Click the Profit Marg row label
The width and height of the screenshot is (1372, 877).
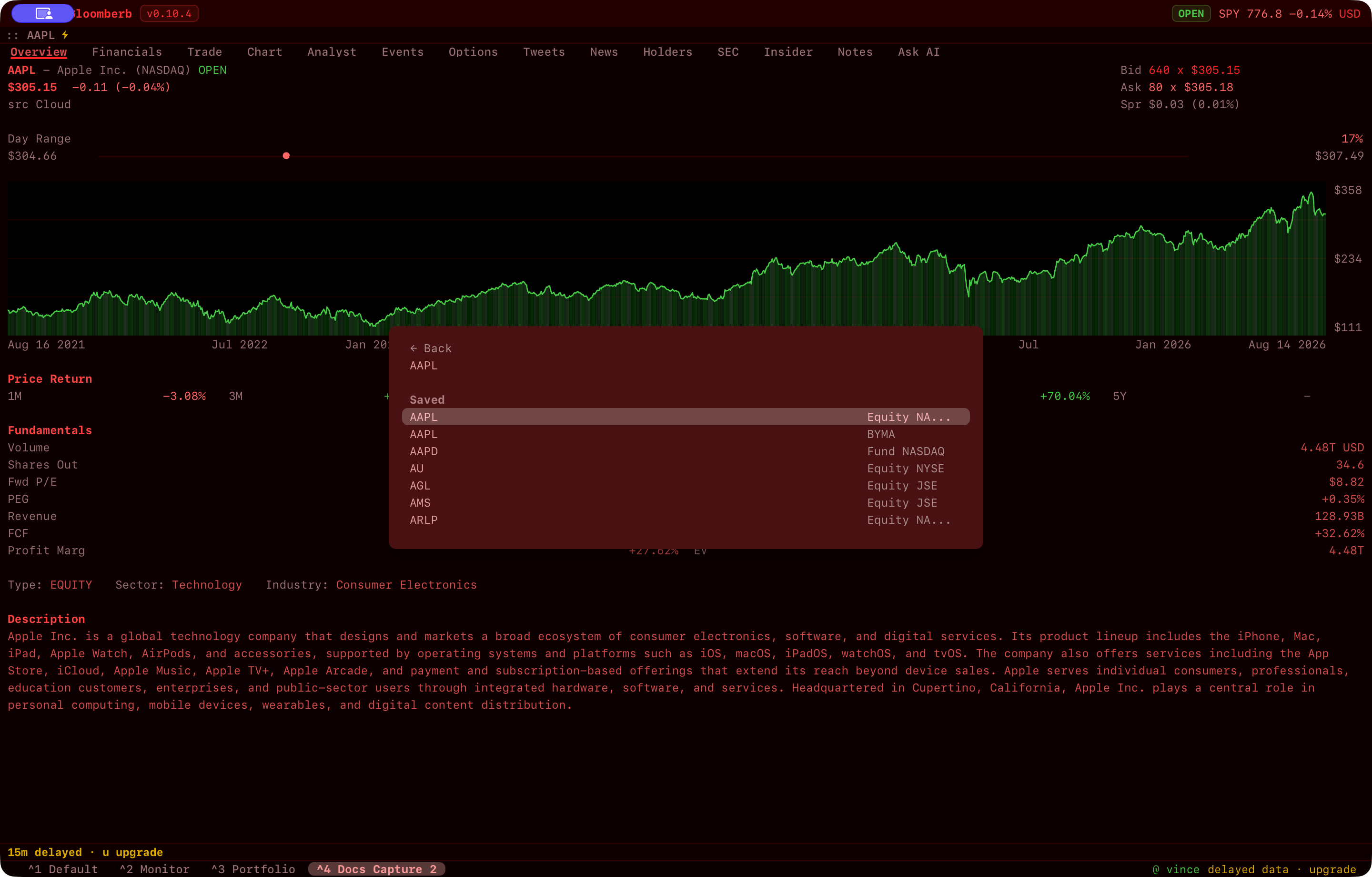(46, 551)
